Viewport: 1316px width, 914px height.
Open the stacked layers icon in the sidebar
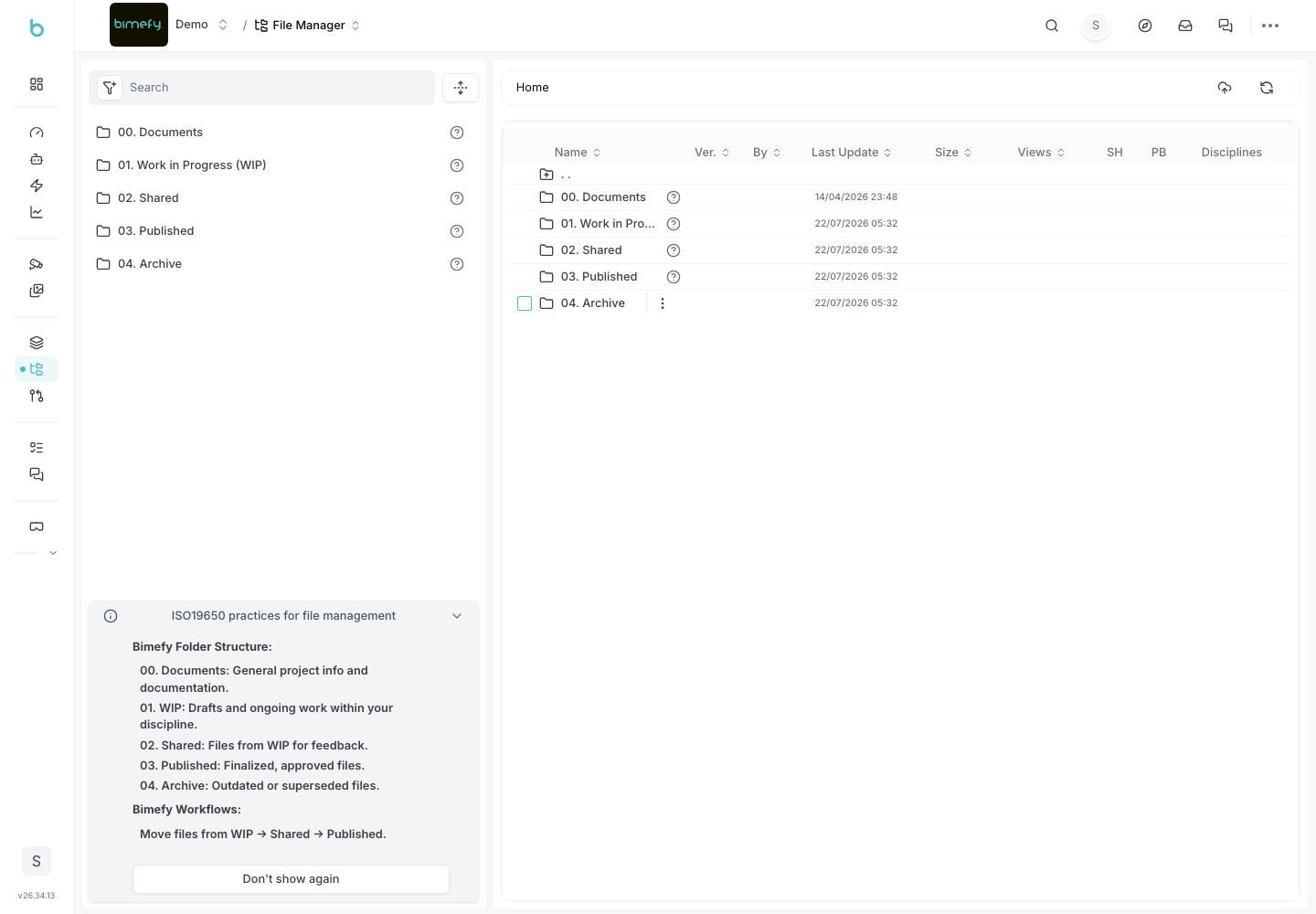[37, 343]
